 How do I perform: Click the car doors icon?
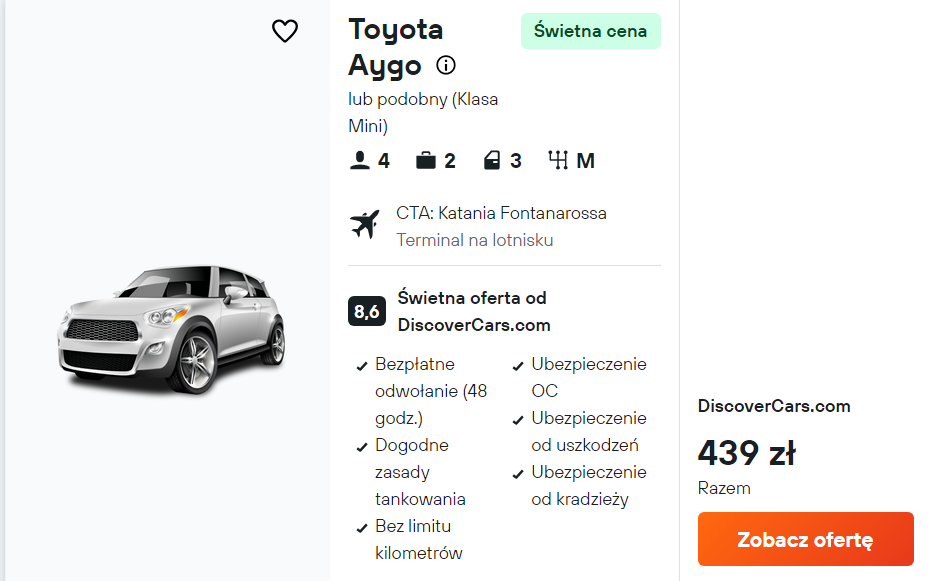tap(492, 160)
